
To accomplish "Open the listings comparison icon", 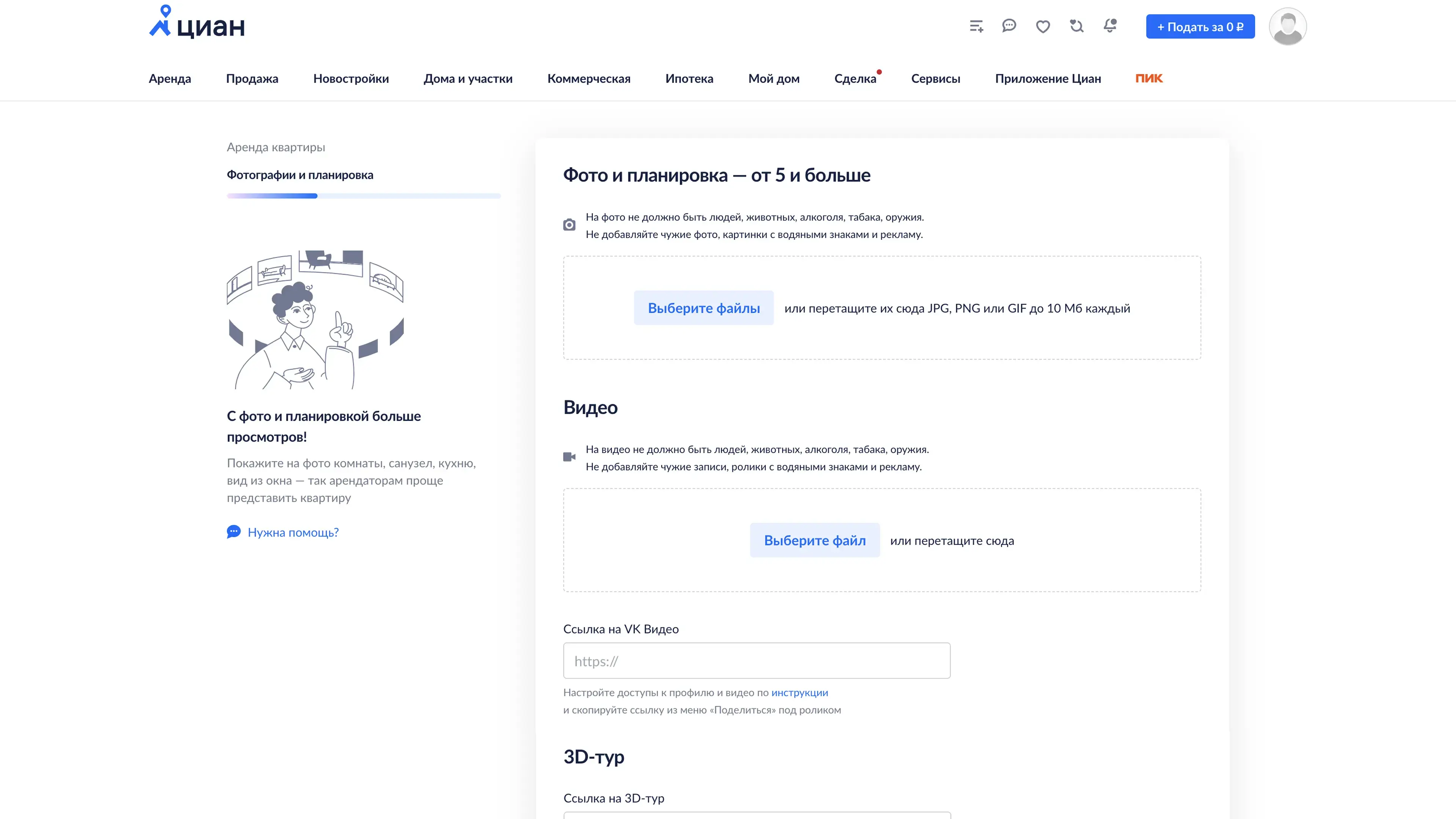I will (976, 26).
